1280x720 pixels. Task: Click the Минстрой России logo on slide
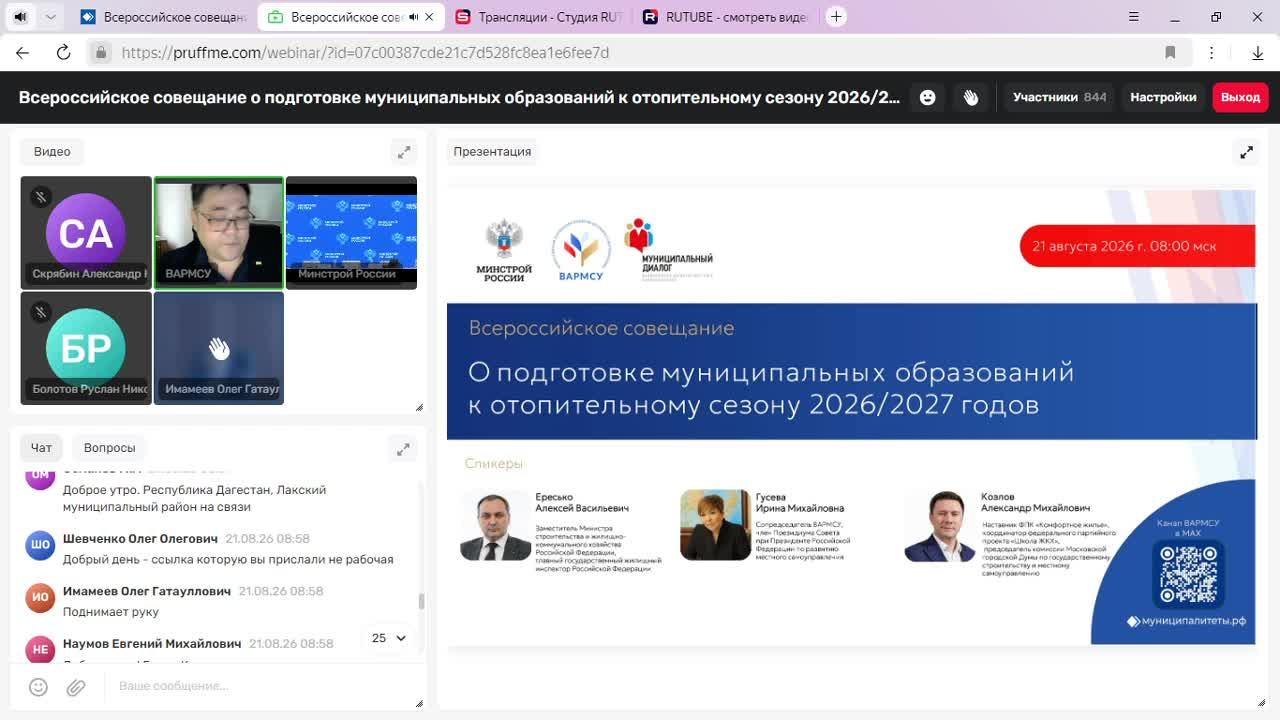click(x=504, y=251)
